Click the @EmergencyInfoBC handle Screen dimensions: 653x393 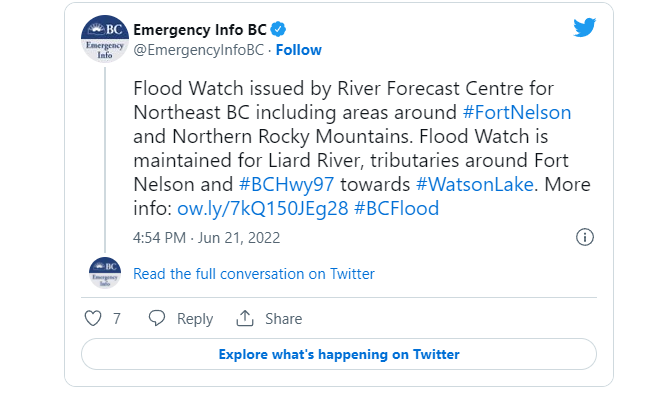click(199, 50)
